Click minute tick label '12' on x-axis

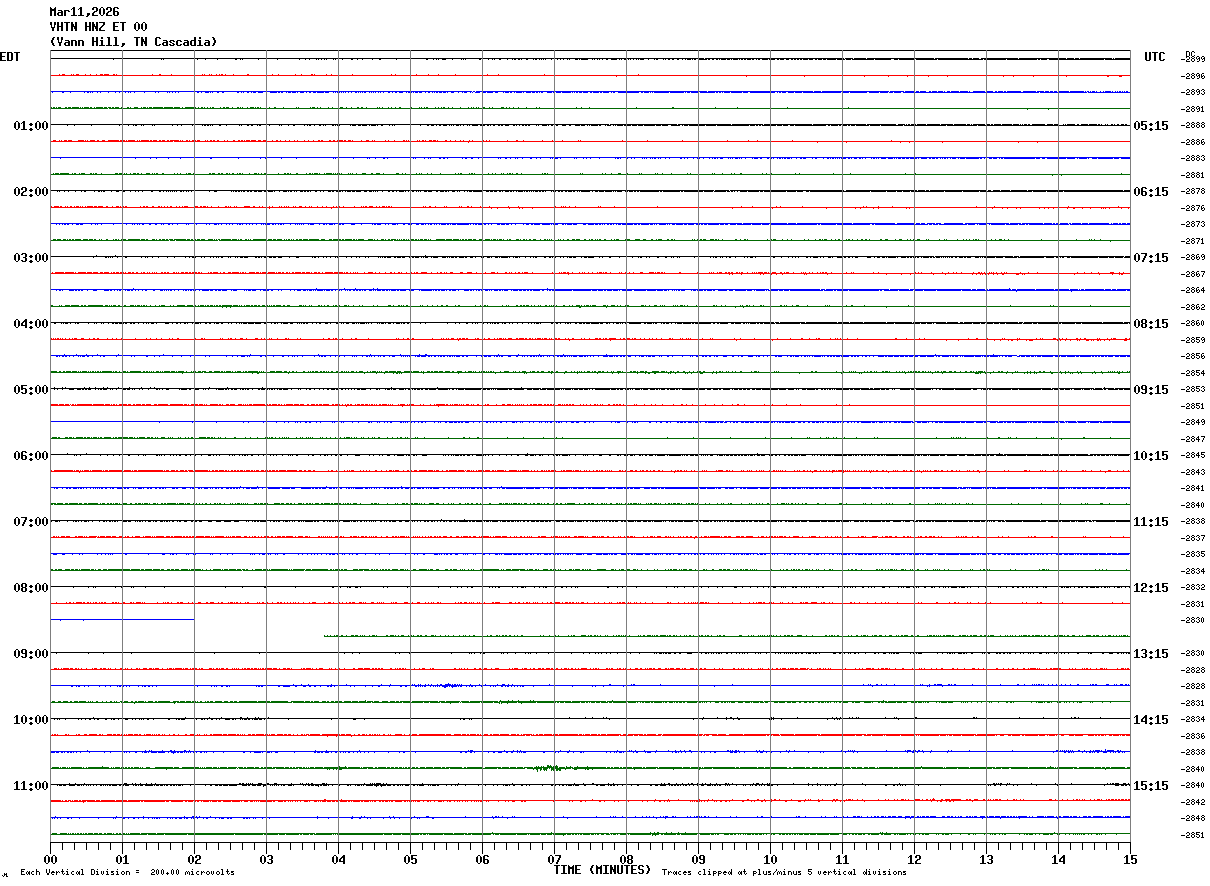(914, 859)
